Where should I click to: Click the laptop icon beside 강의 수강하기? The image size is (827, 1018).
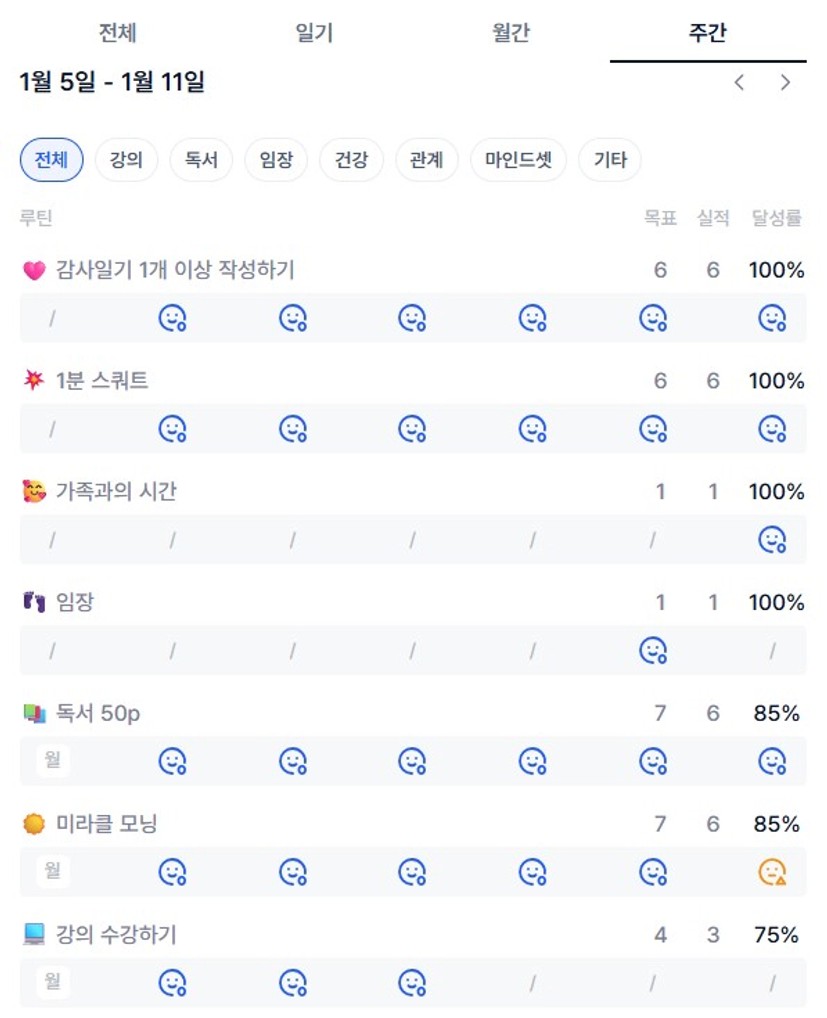click(34, 935)
